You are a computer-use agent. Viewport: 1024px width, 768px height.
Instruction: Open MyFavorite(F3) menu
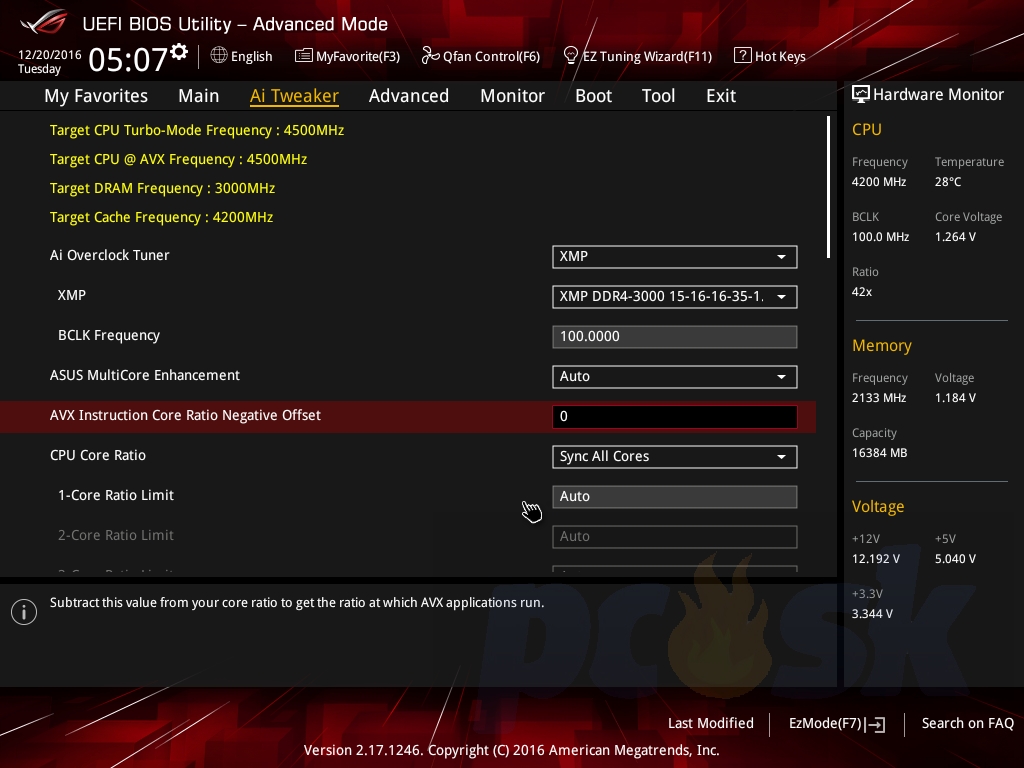(347, 56)
